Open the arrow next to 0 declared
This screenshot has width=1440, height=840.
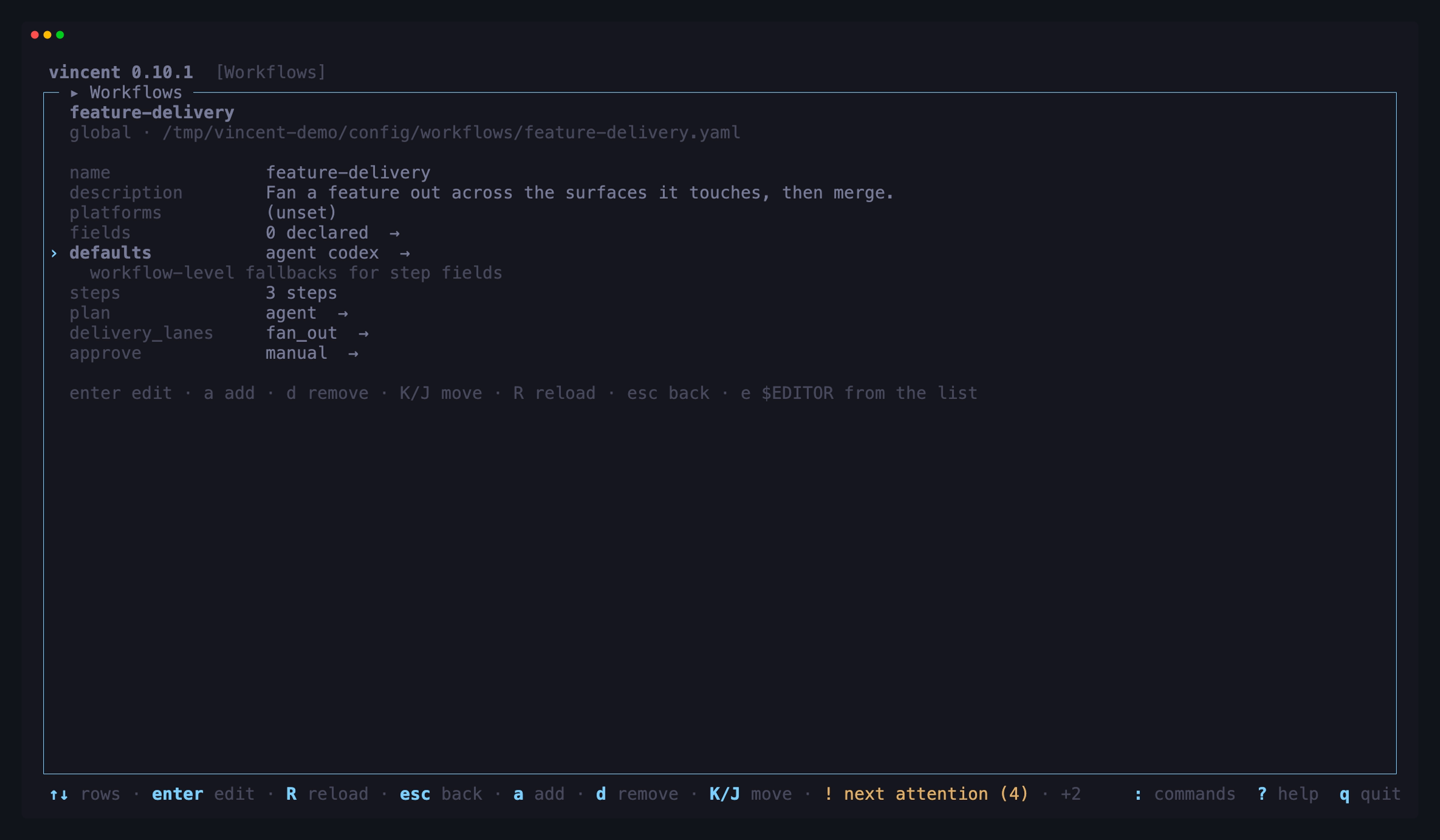394,233
